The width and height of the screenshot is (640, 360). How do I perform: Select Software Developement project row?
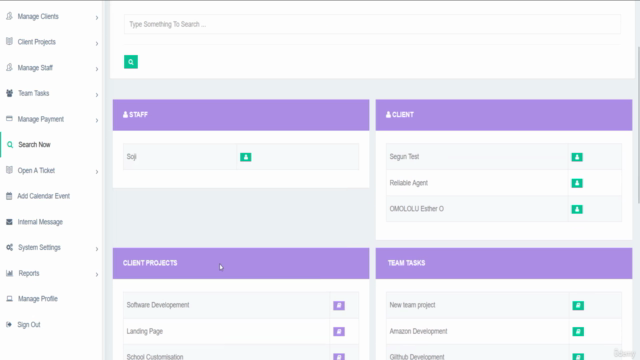tap(241, 305)
